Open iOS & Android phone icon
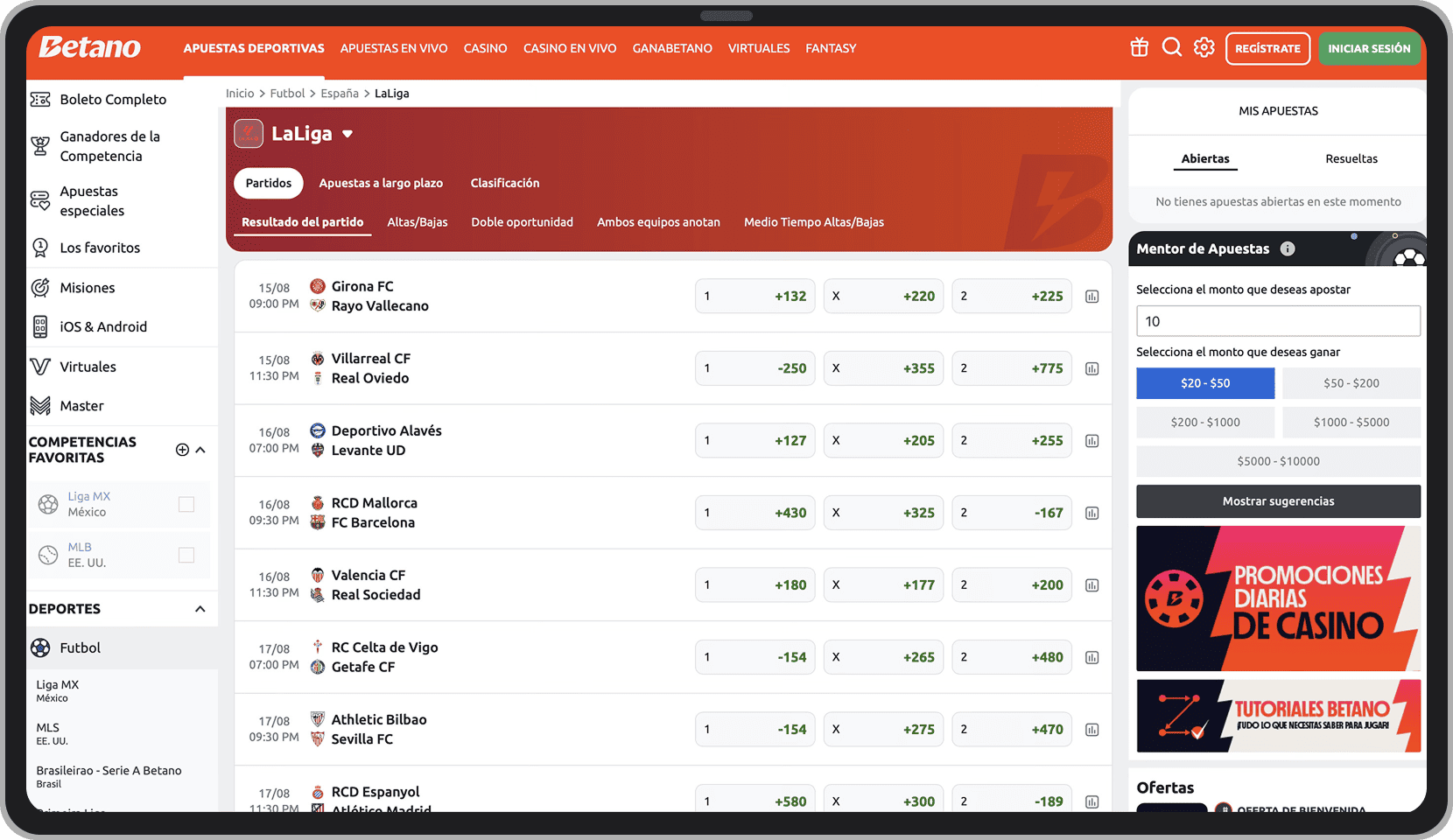 [40, 326]
